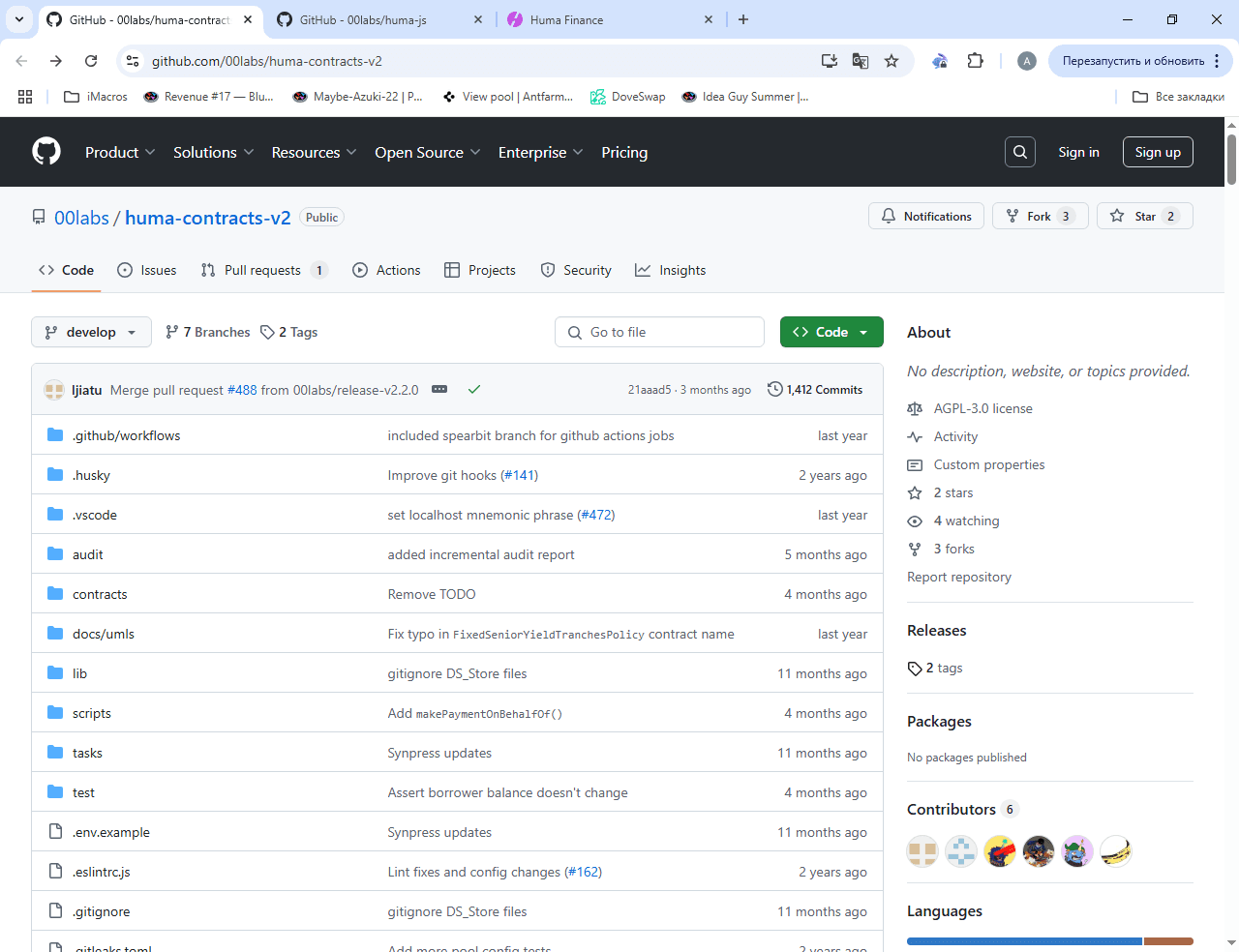Click the Notifications button
The image size is (1239, 952).
[926, 216]
